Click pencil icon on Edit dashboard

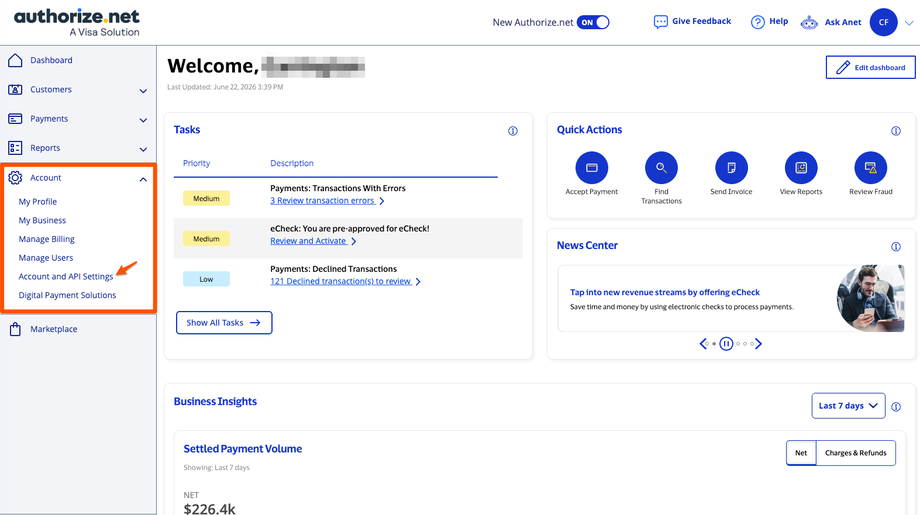843,67
